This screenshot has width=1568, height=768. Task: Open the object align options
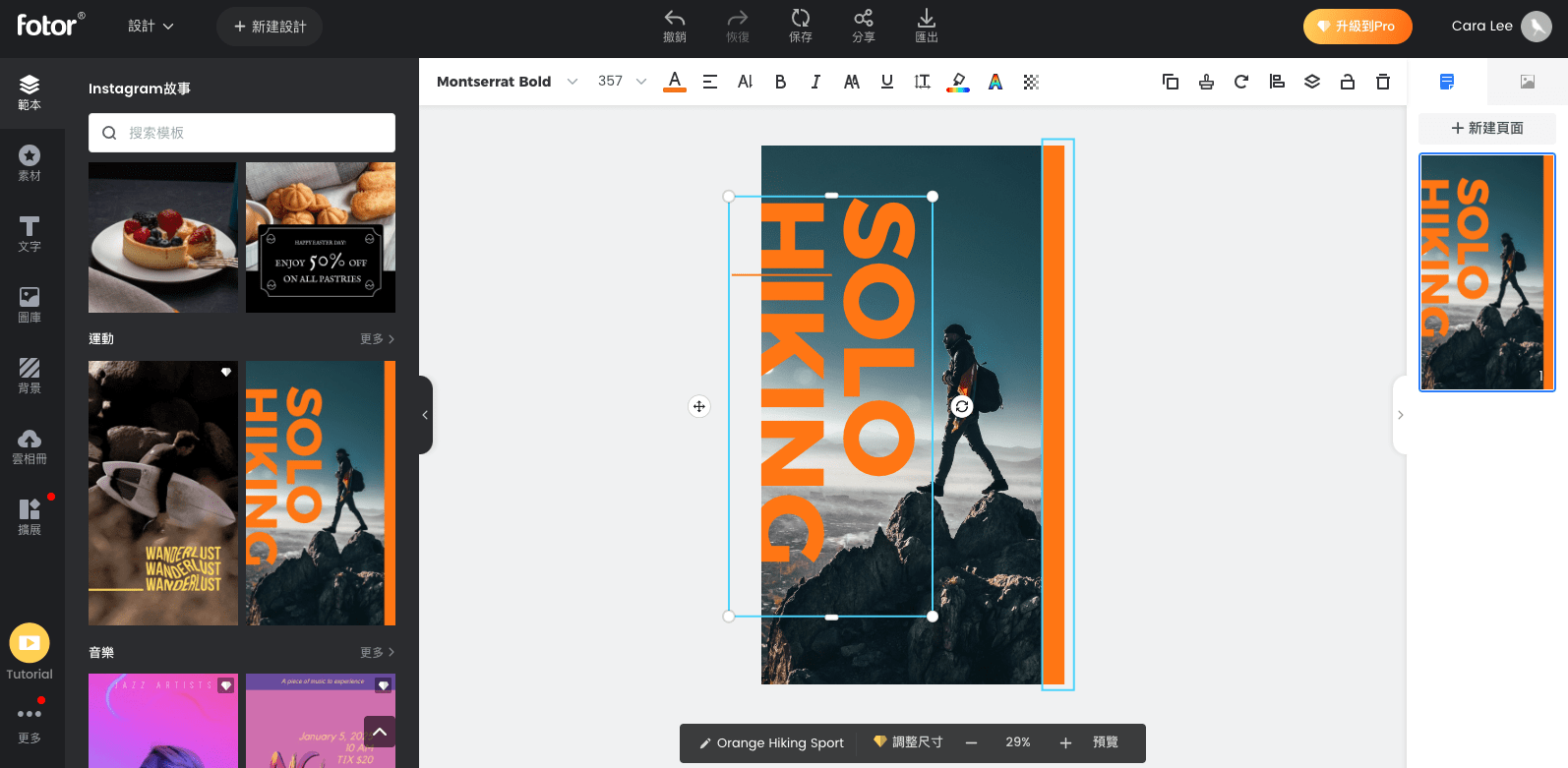pyautogui.click(x=1277, y=82)
